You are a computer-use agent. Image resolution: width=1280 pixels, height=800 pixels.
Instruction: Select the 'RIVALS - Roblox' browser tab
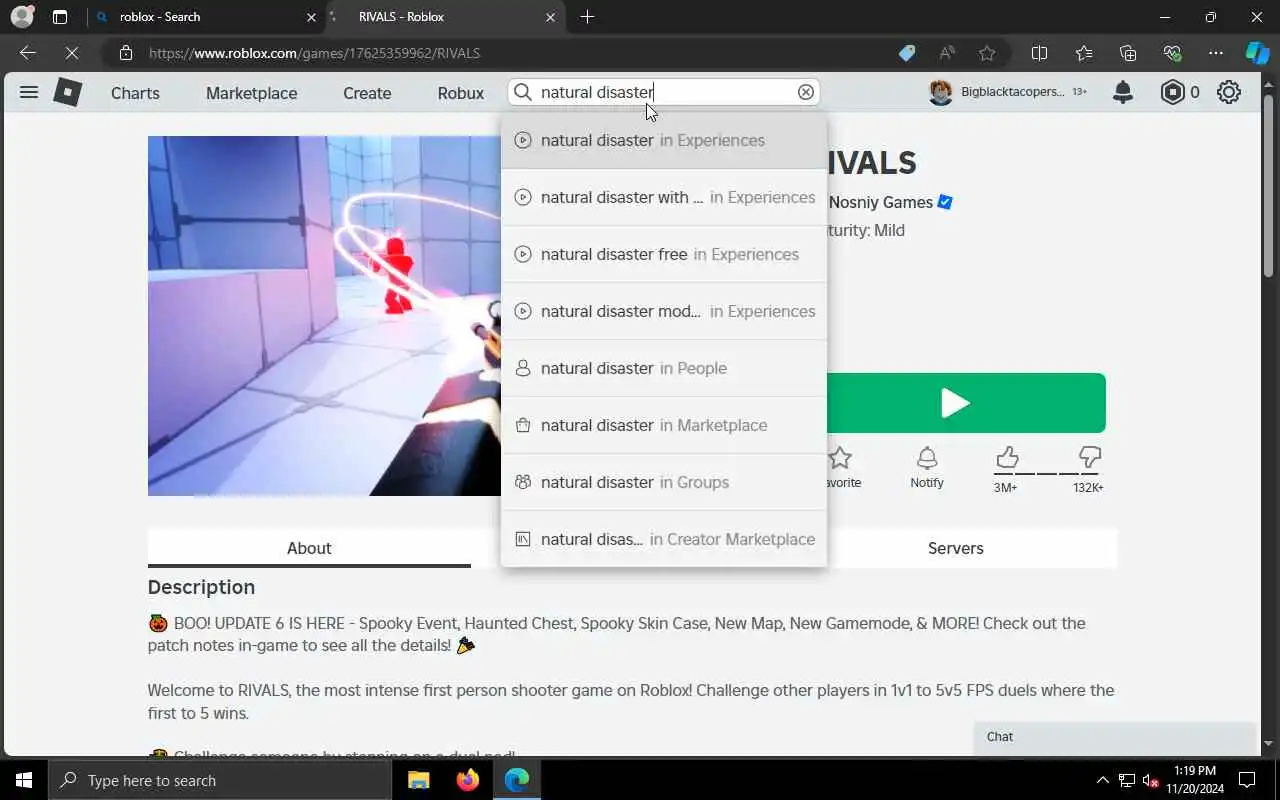(447, 17)
